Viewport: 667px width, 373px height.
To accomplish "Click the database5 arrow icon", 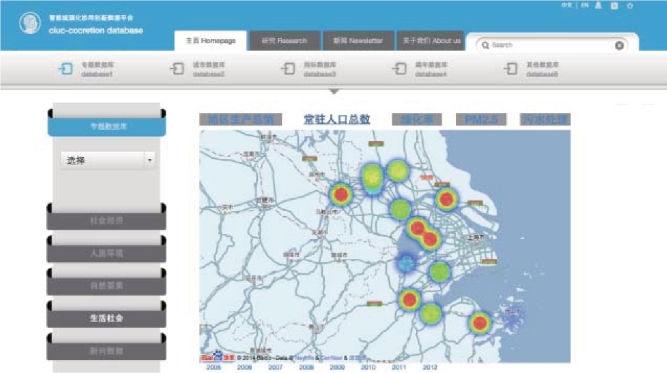I will [x=510, y=69].
